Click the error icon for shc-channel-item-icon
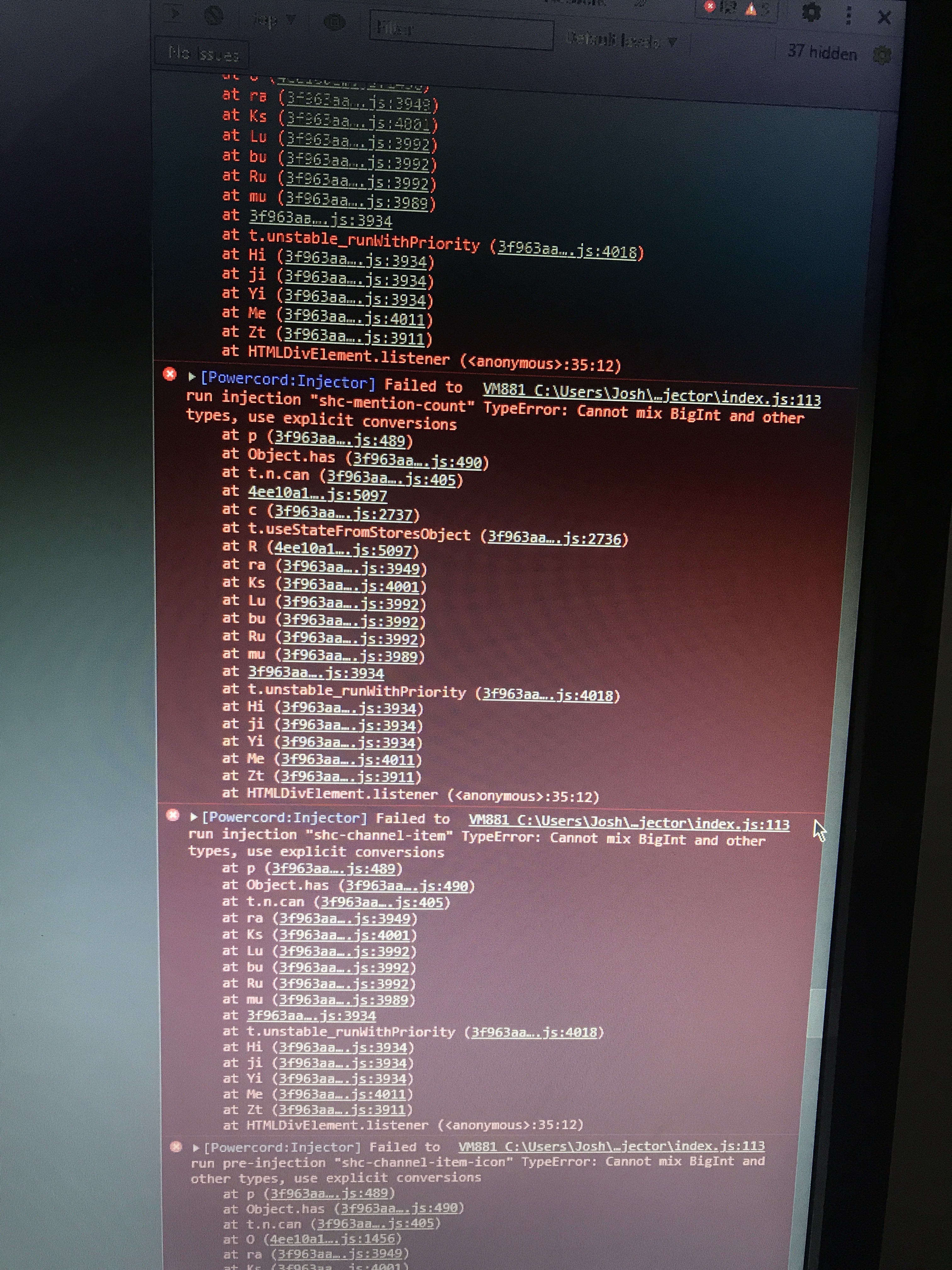 pyautogui.click(x=176, y=1147)
